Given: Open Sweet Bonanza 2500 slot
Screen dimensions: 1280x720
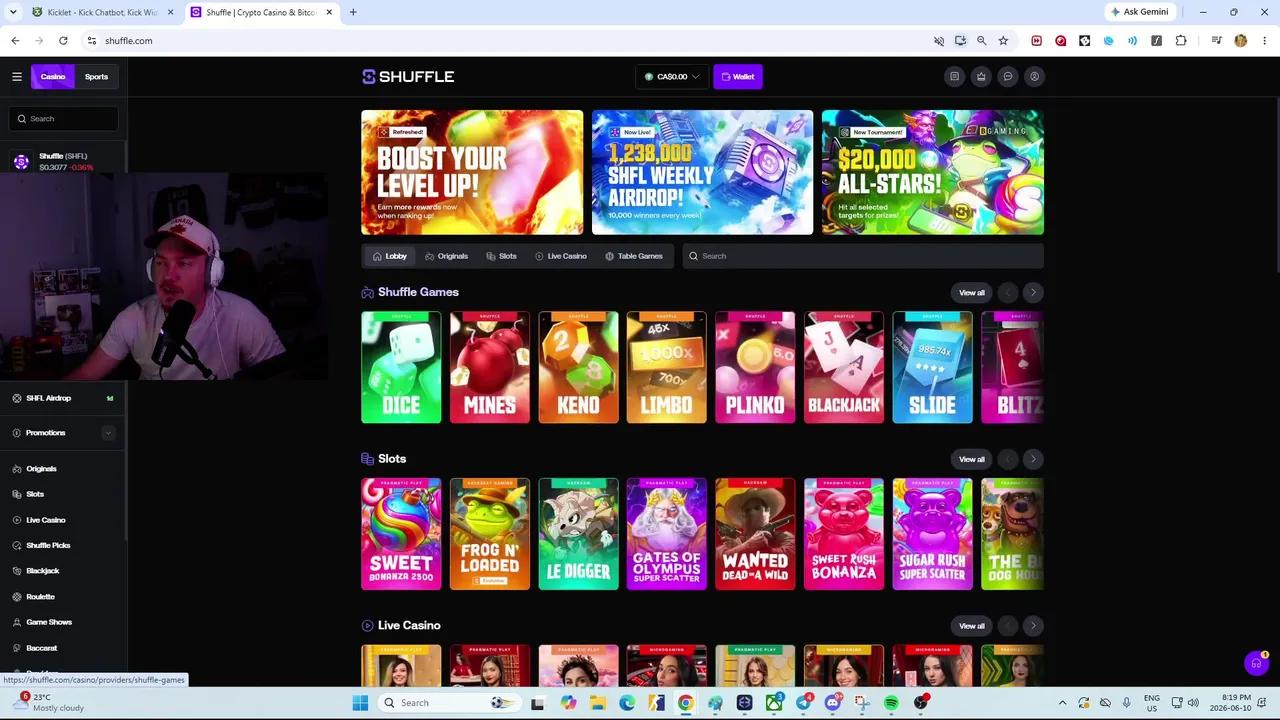Looking at the screenshot, I should coord(401,534).
